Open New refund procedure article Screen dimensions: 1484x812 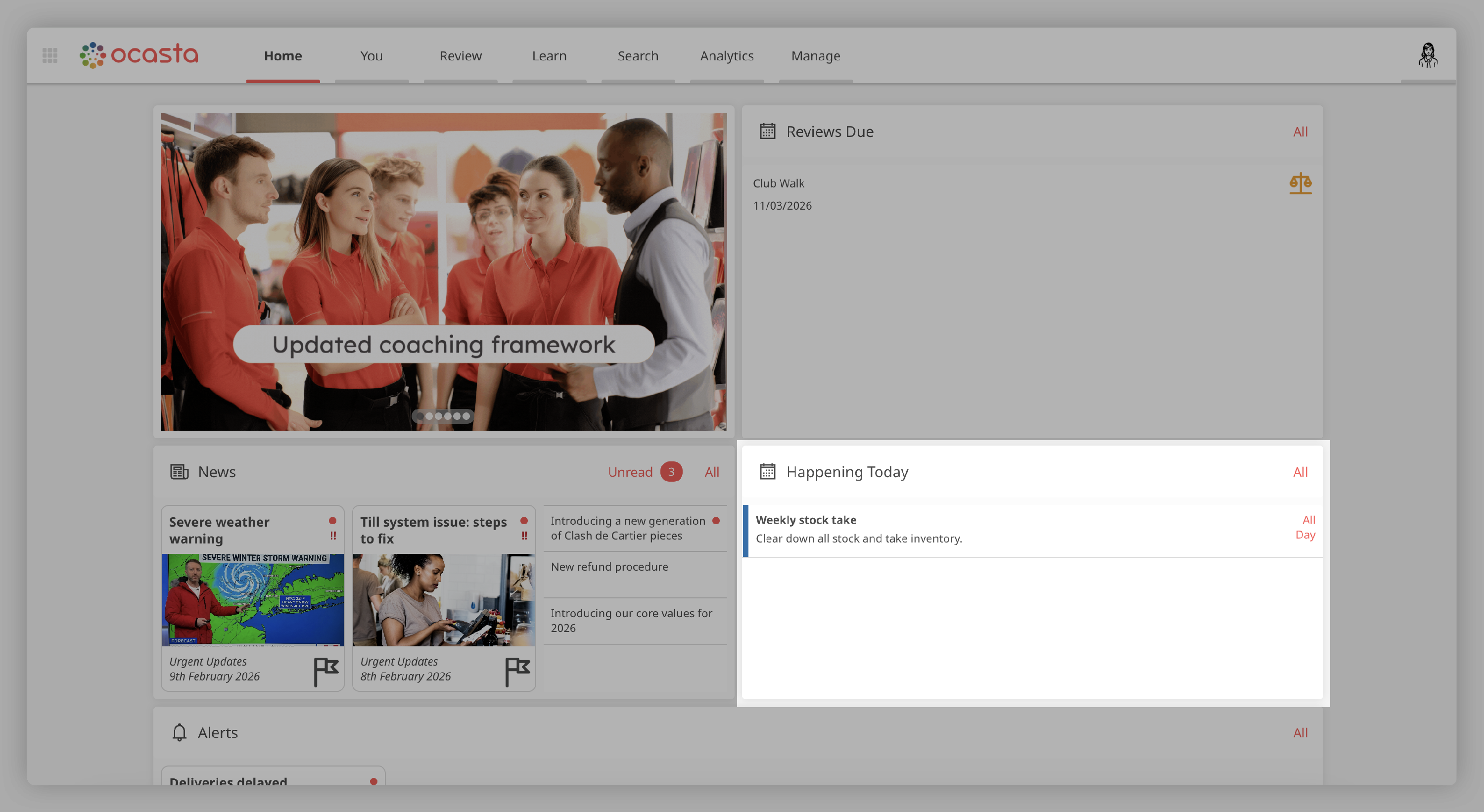(x=609, y=567)
